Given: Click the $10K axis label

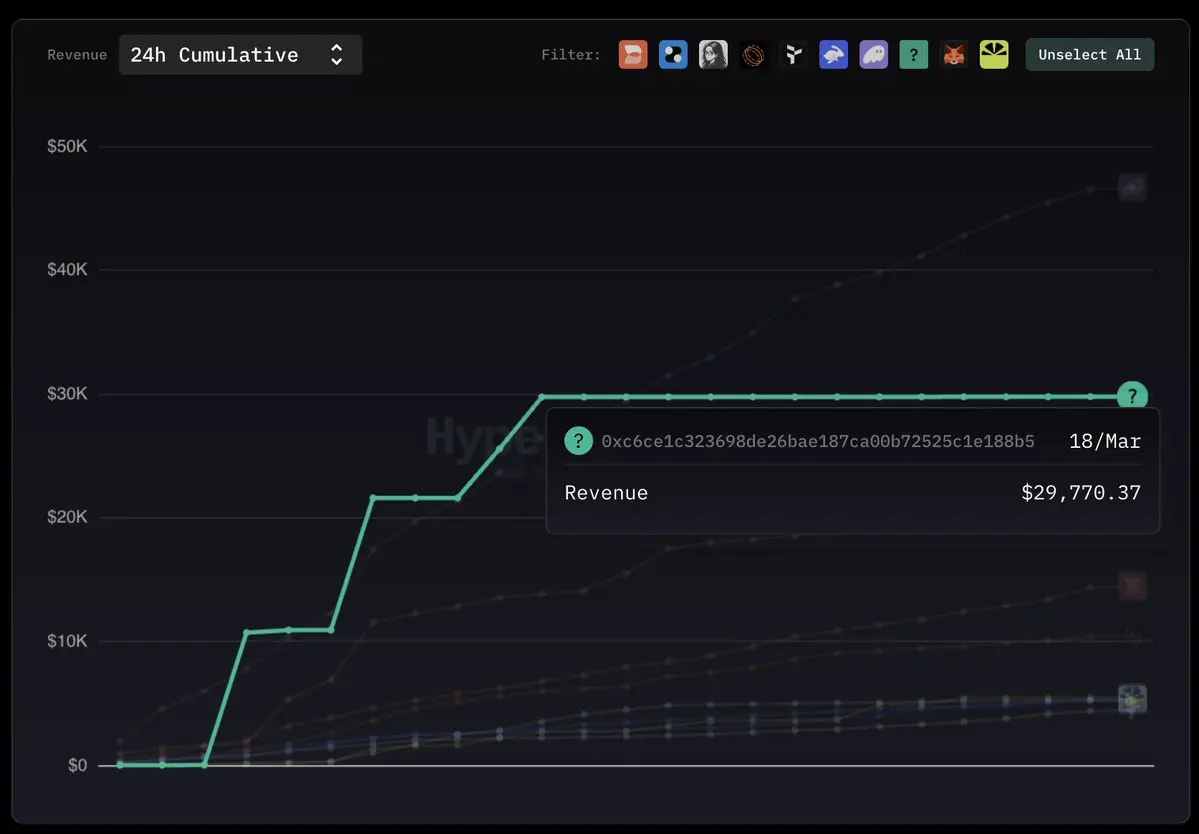Looking at the screenshot, I should [x=67, y=641].
